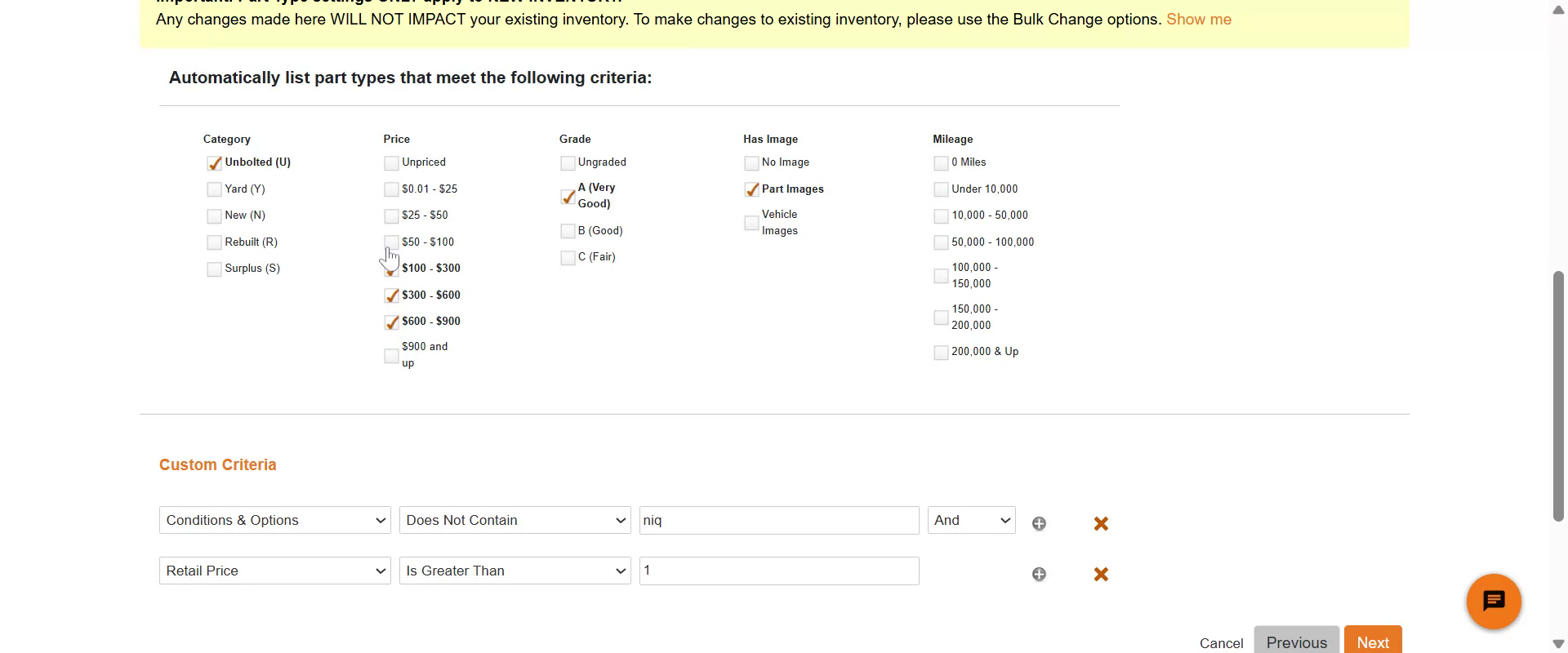Viewport: 1568px width, 653px height.
Task: Open the Is Greater Than dropdown
Action: 514,571
